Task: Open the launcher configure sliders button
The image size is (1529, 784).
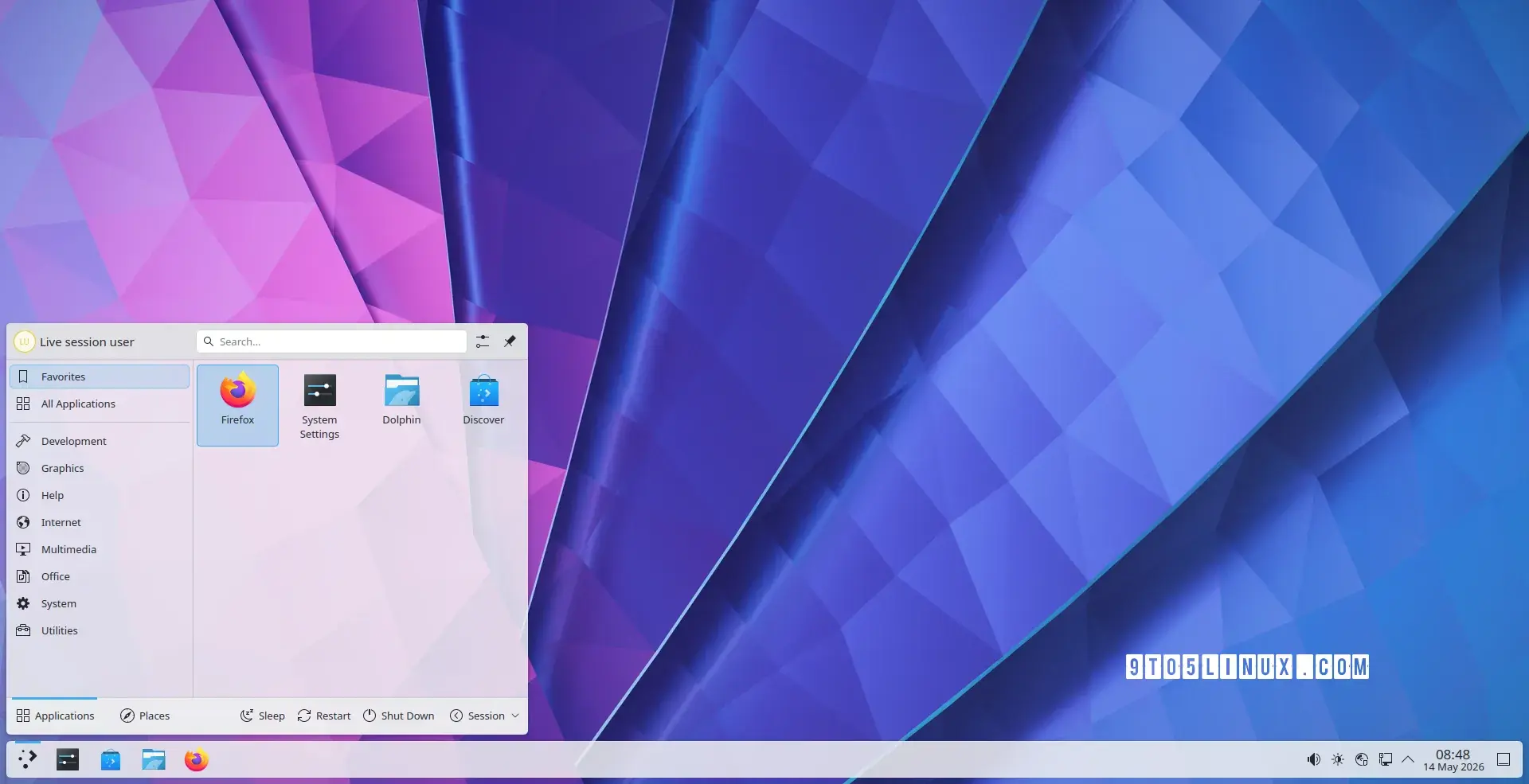Action: 483,341
